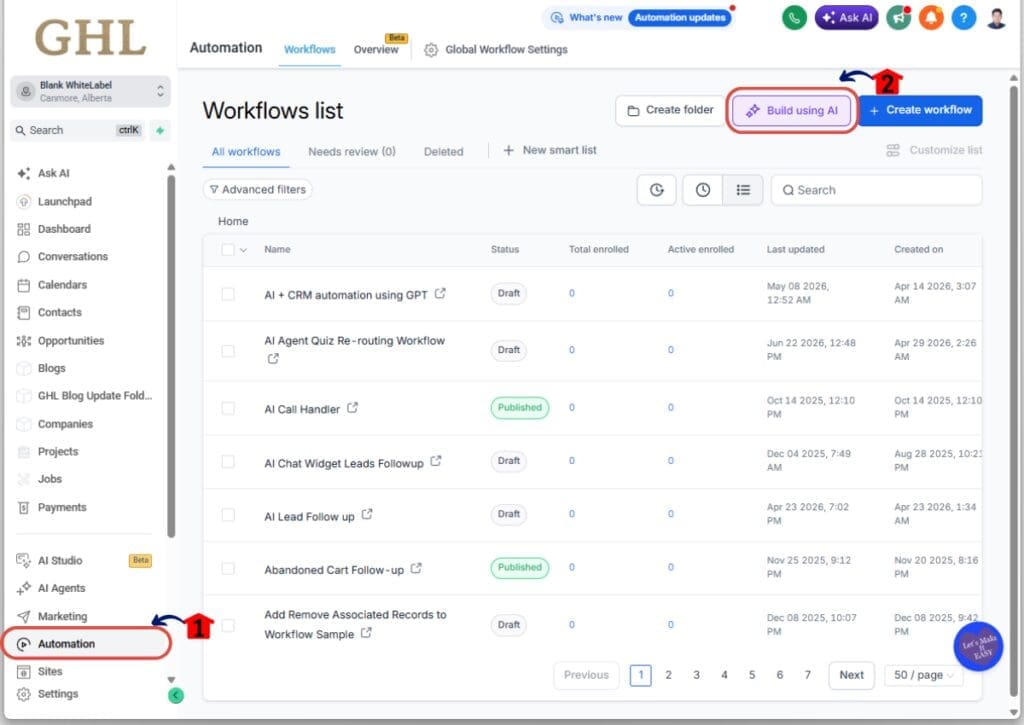Go to page 7
The image size is (1024, 725).
click(x=807, y=675)
